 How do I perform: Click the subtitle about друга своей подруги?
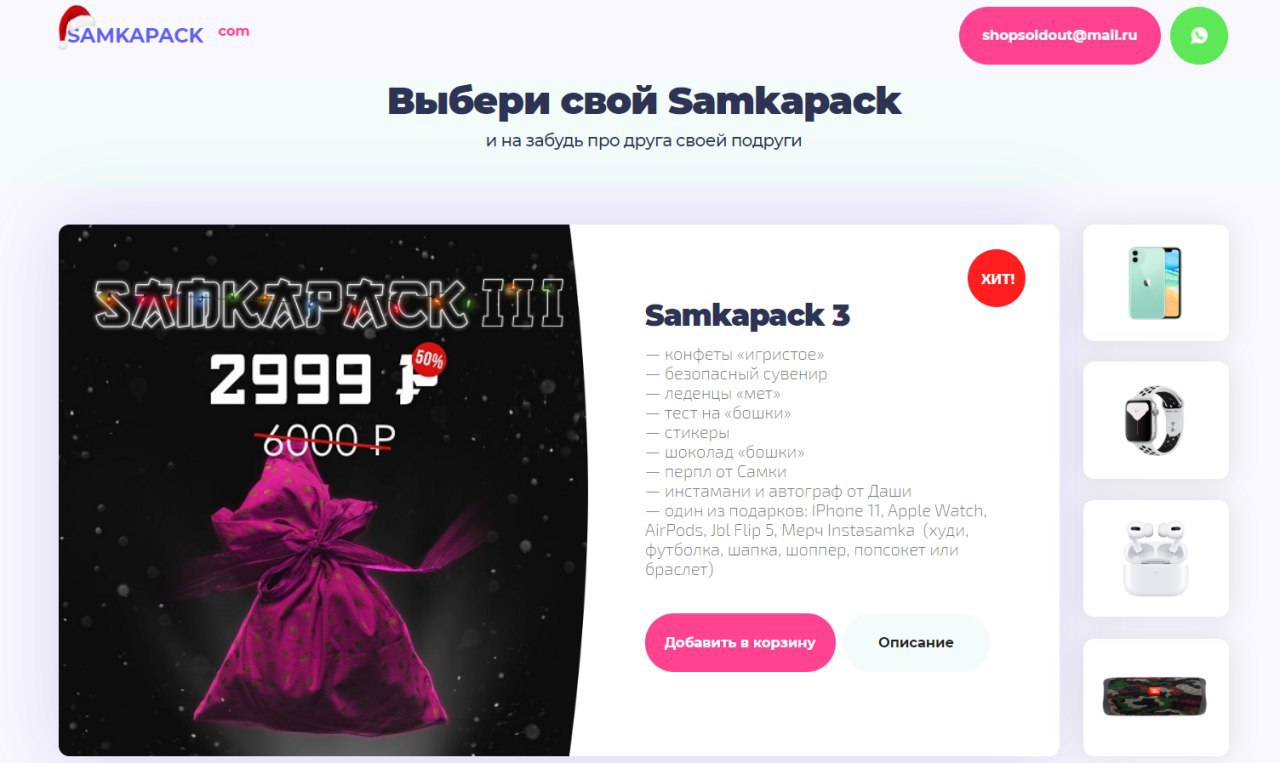tap(644, 141)
